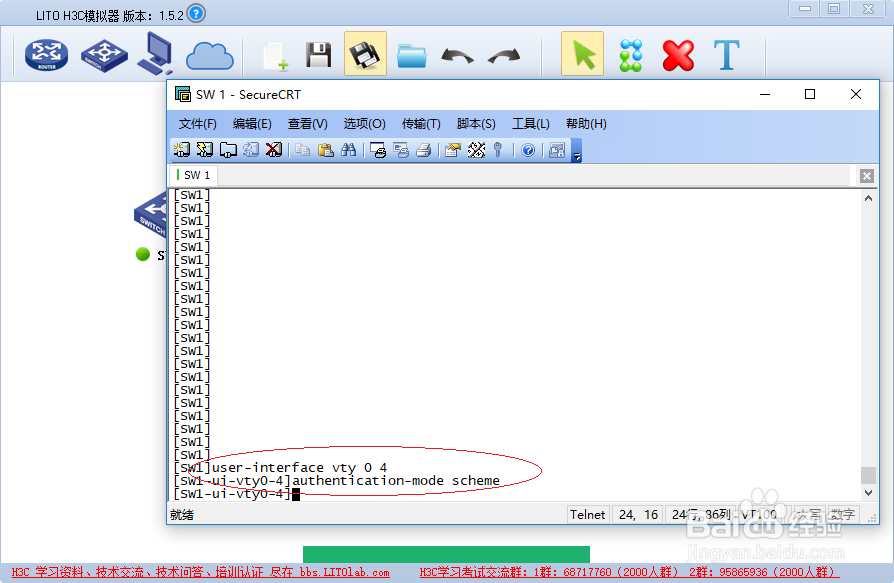Open the 文件(F) menu
Image resolution: width=894 pixels, height=583 pixels.
pyautogui.click(x=197, y=124)
